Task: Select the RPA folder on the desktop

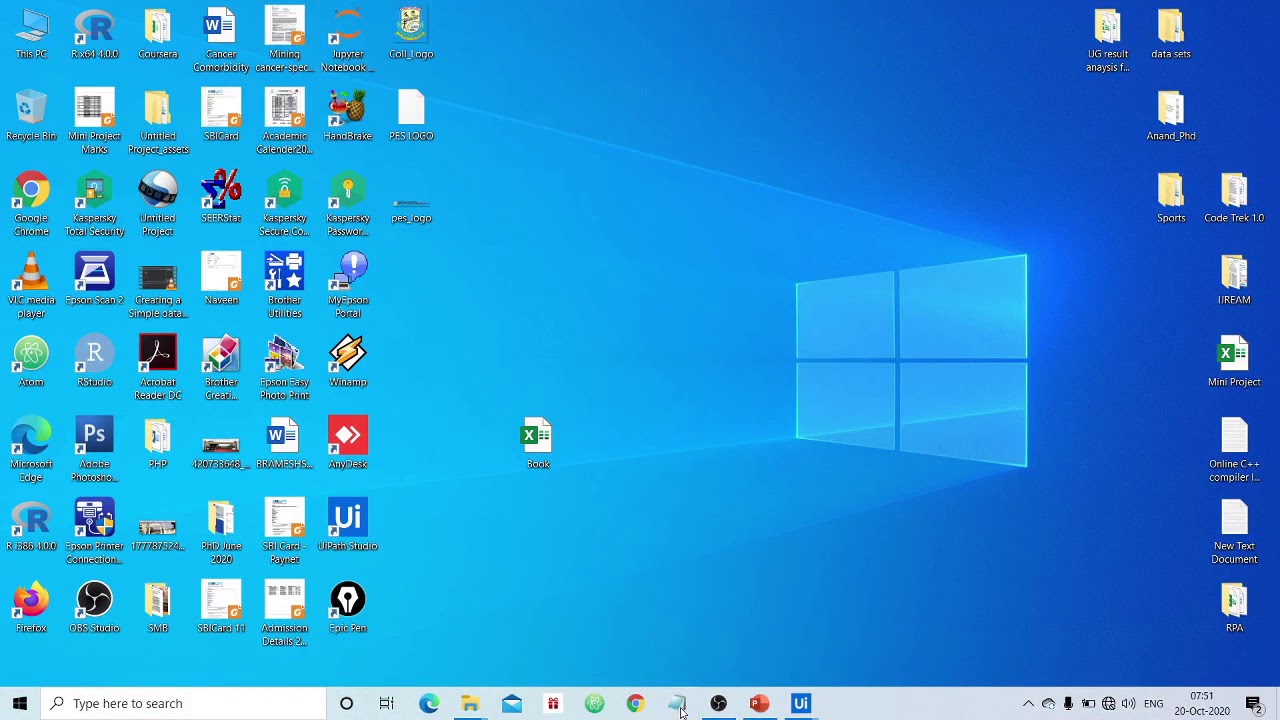Action: tap(1234, 609)
